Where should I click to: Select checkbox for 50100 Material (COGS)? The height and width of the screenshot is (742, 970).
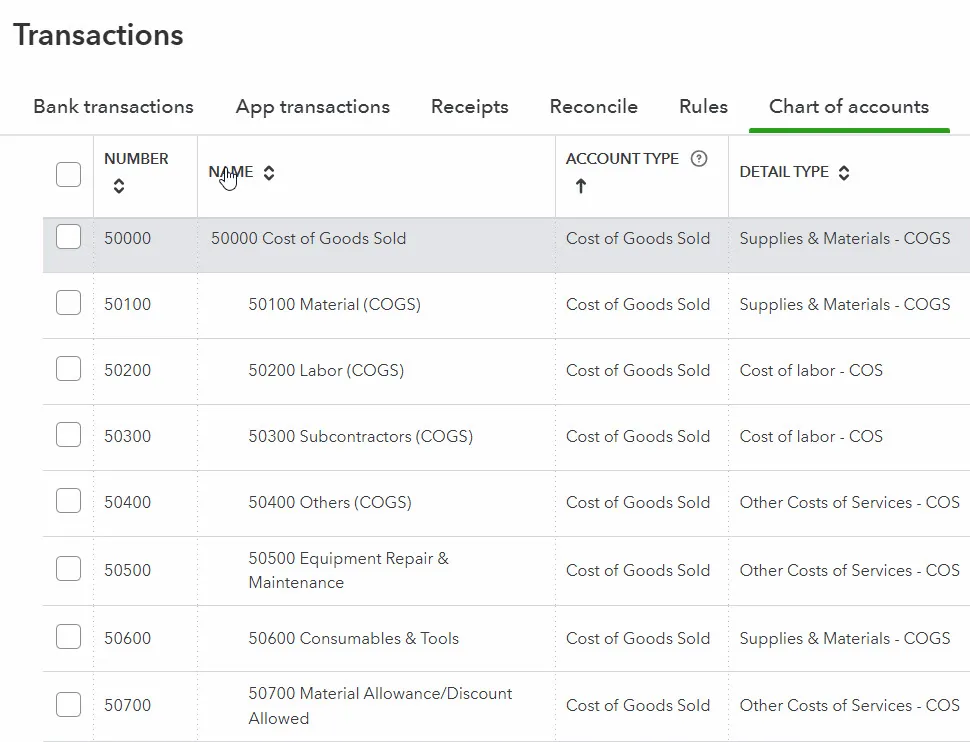click(68, 304)
